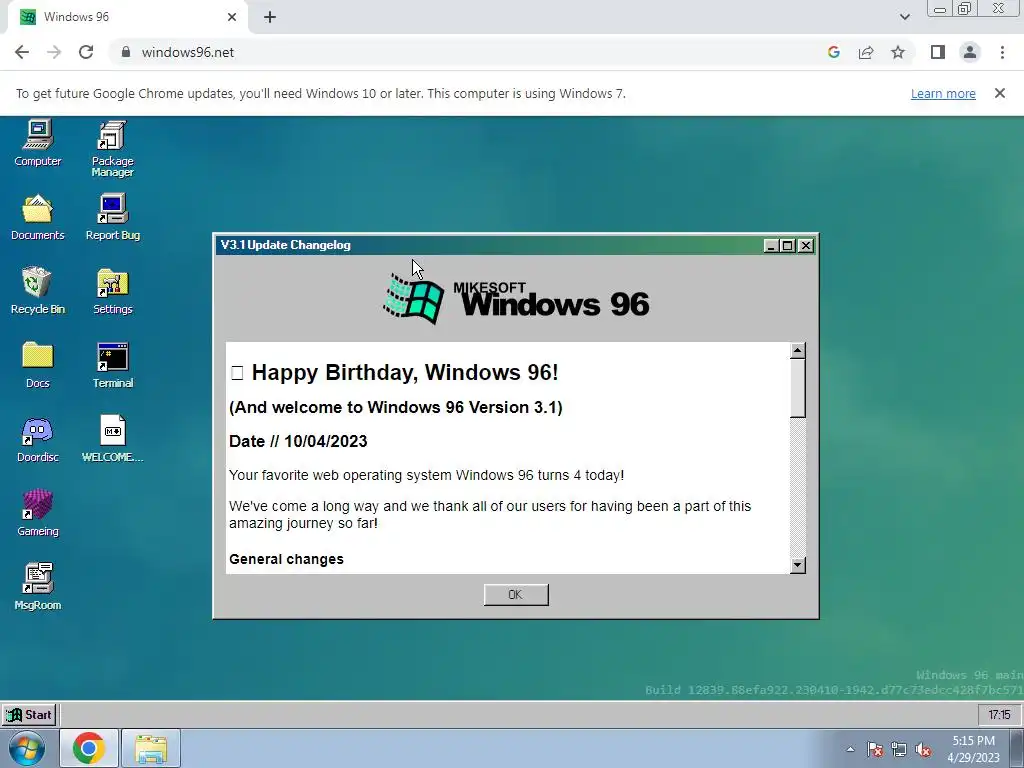The image size is (1024, 768).
Task: Open the Chrome tab search dropdown
Action: pyautogui.click(x=904, y=17)
